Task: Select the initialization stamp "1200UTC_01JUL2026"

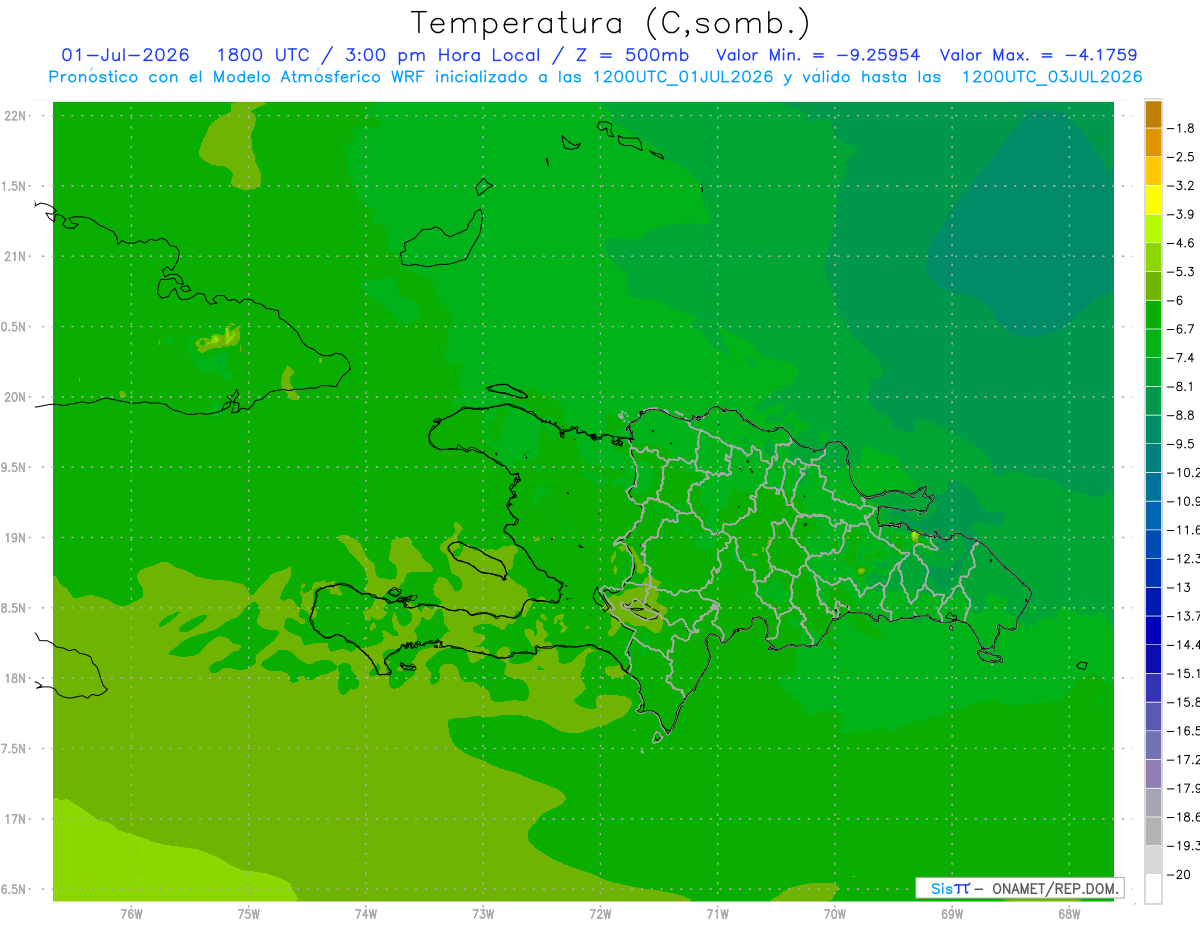Action: [683, 77]
